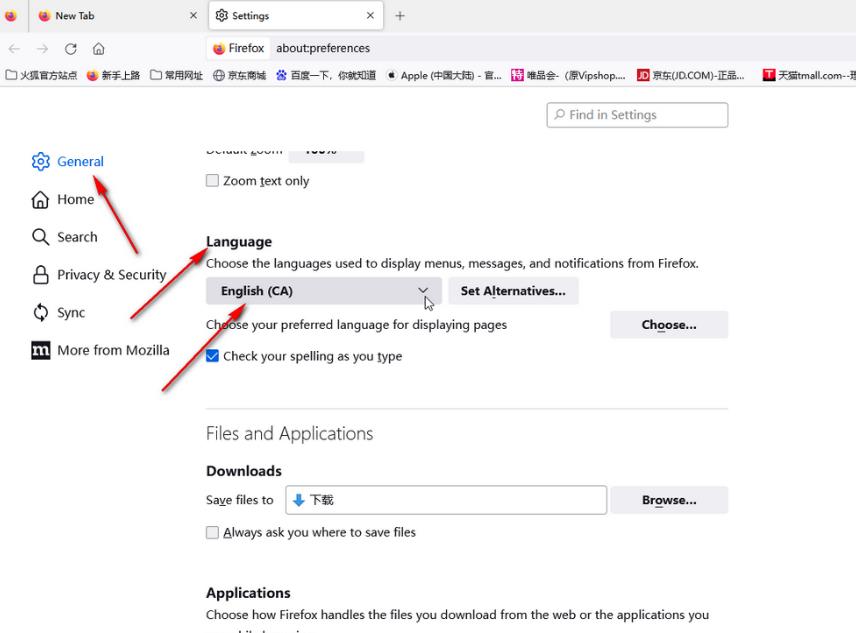This screenshot has height=633, width=856.
Task: Click the Sync arrows icon
Action: coord(40,313)
